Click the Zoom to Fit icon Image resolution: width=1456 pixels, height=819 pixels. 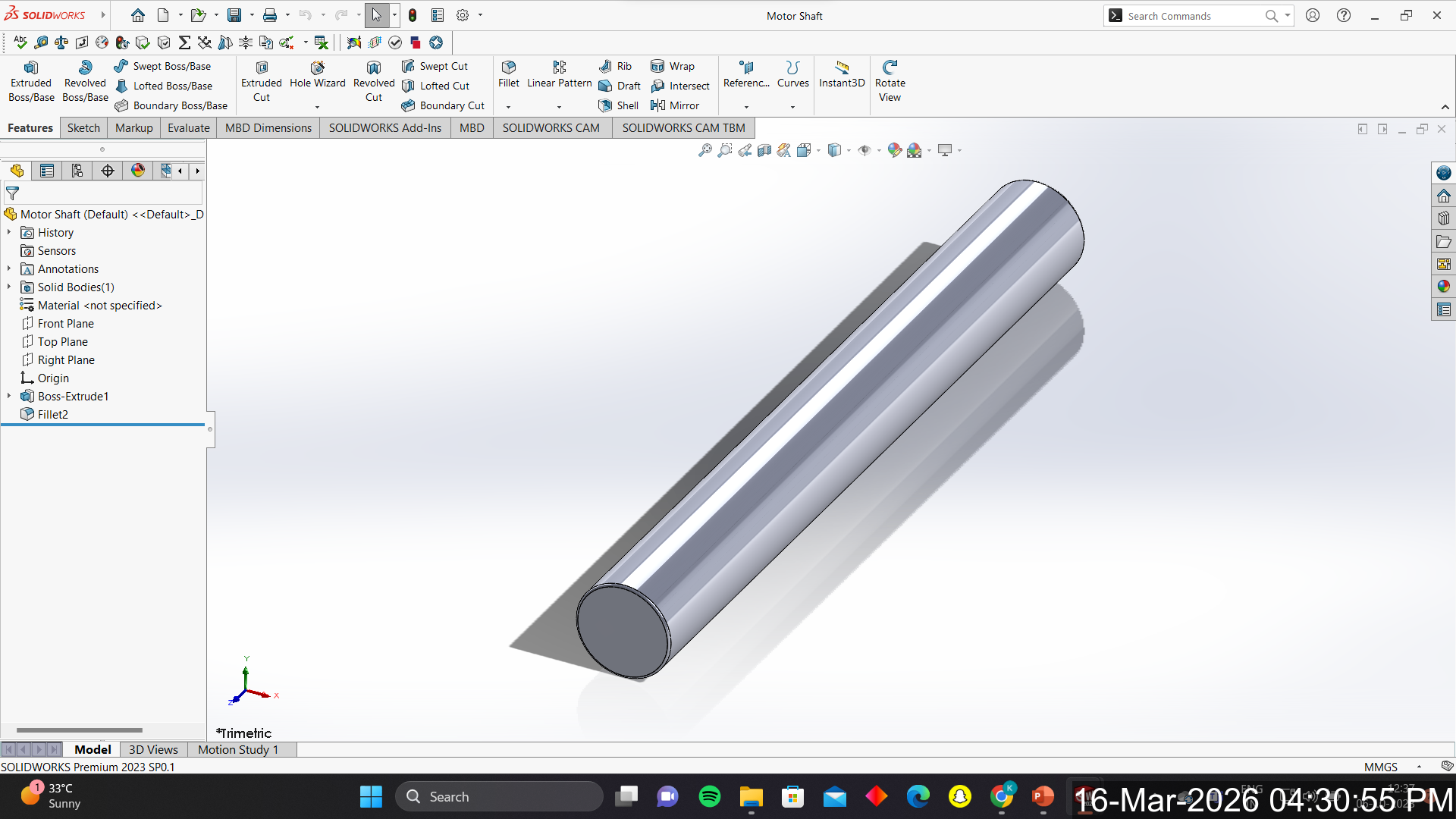point(704,150)
